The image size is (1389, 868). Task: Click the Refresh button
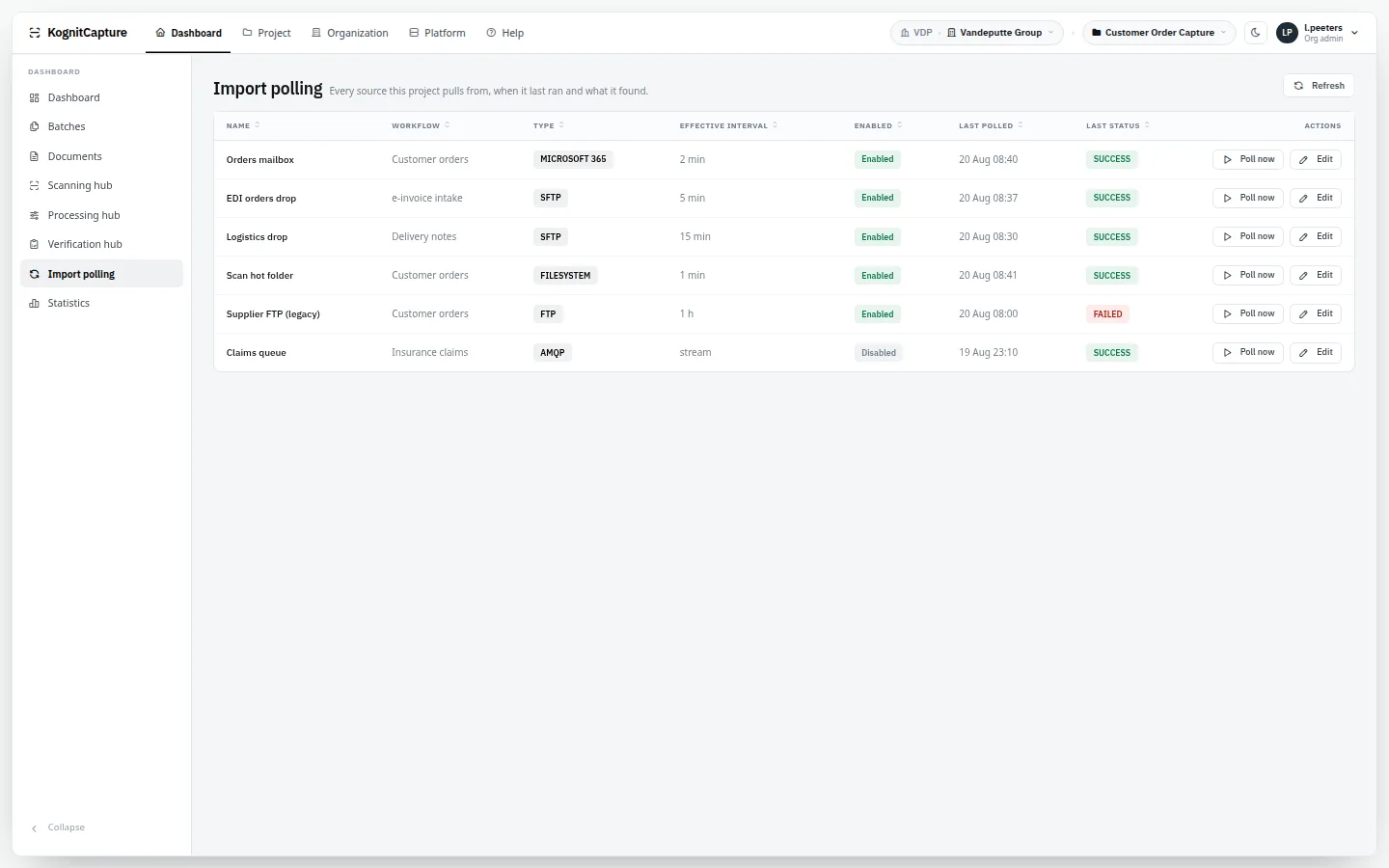pos(1319,86)
